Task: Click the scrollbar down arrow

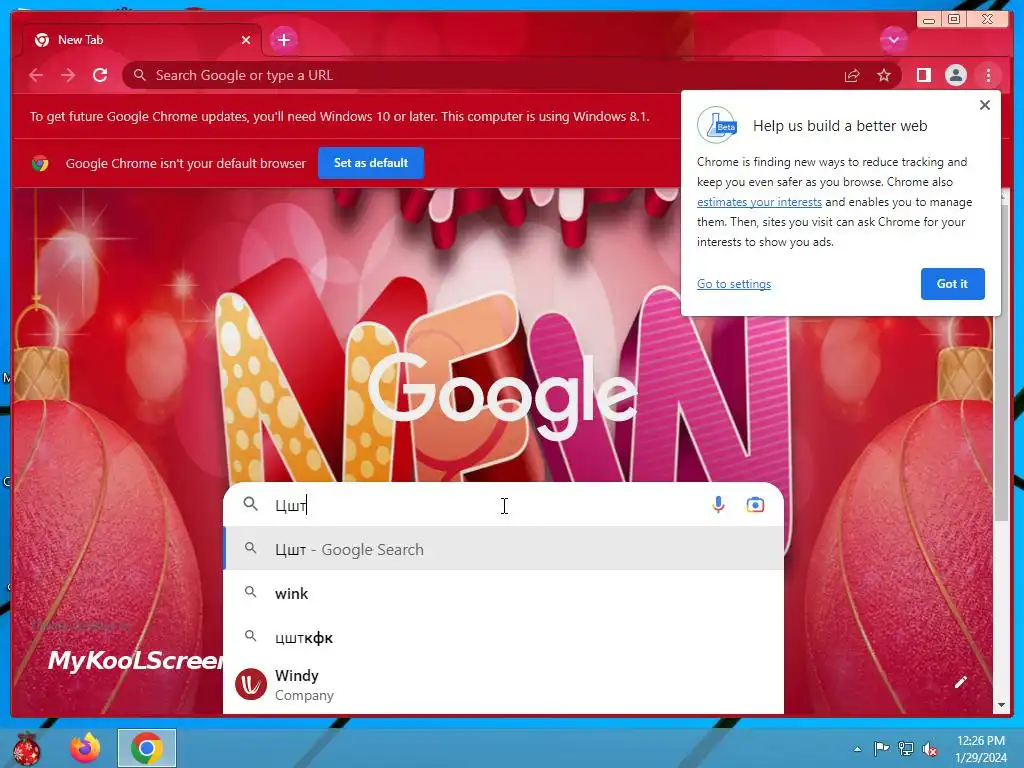Action: pos(1001,705)
